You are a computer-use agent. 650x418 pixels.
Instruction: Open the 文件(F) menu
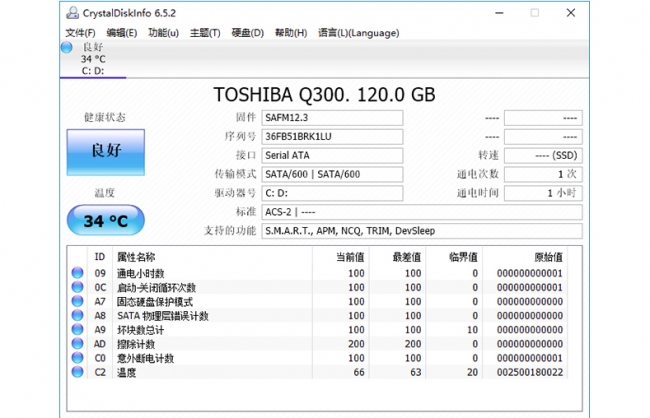coord(80,32)
